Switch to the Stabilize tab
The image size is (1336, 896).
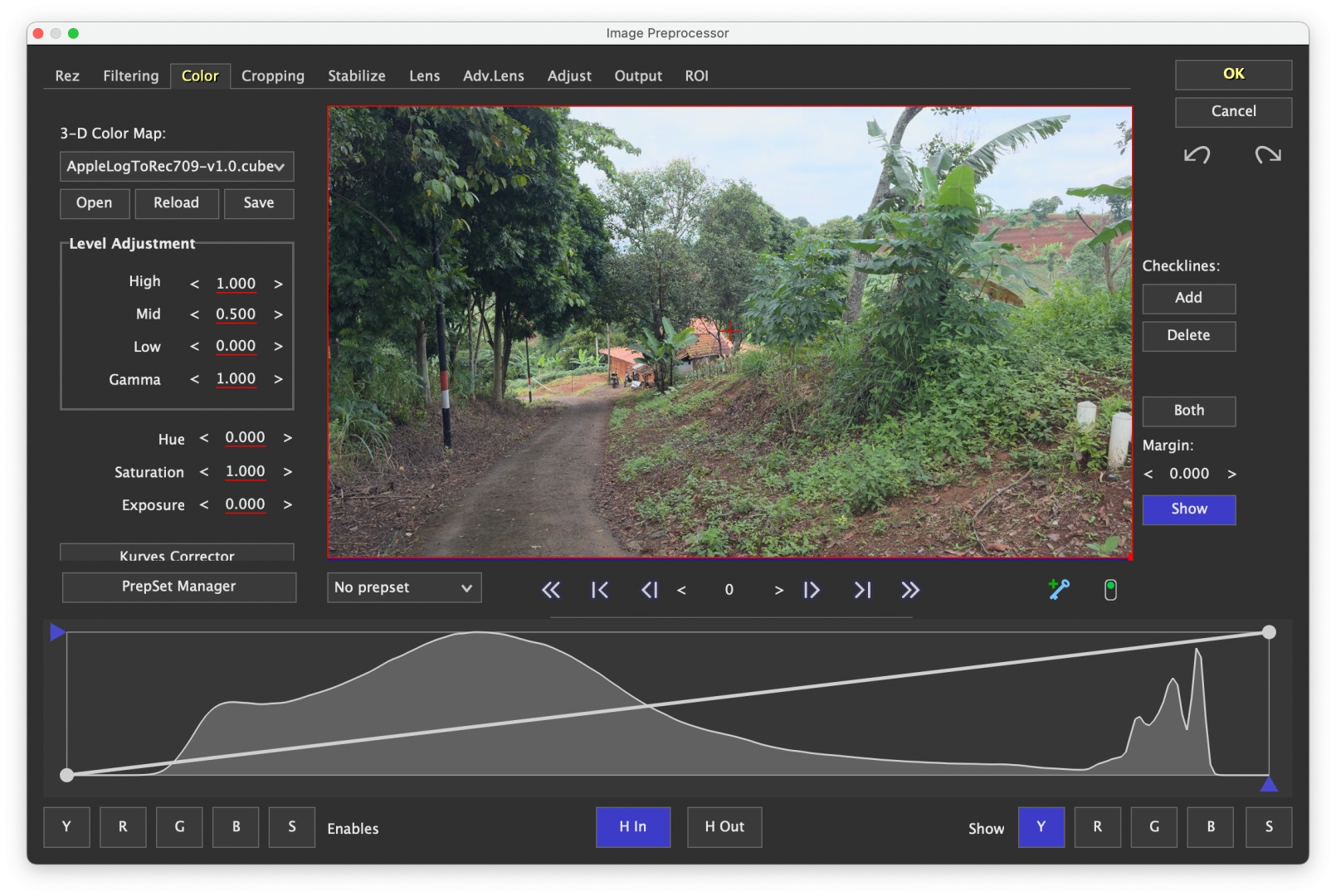[x=356, y=76]
